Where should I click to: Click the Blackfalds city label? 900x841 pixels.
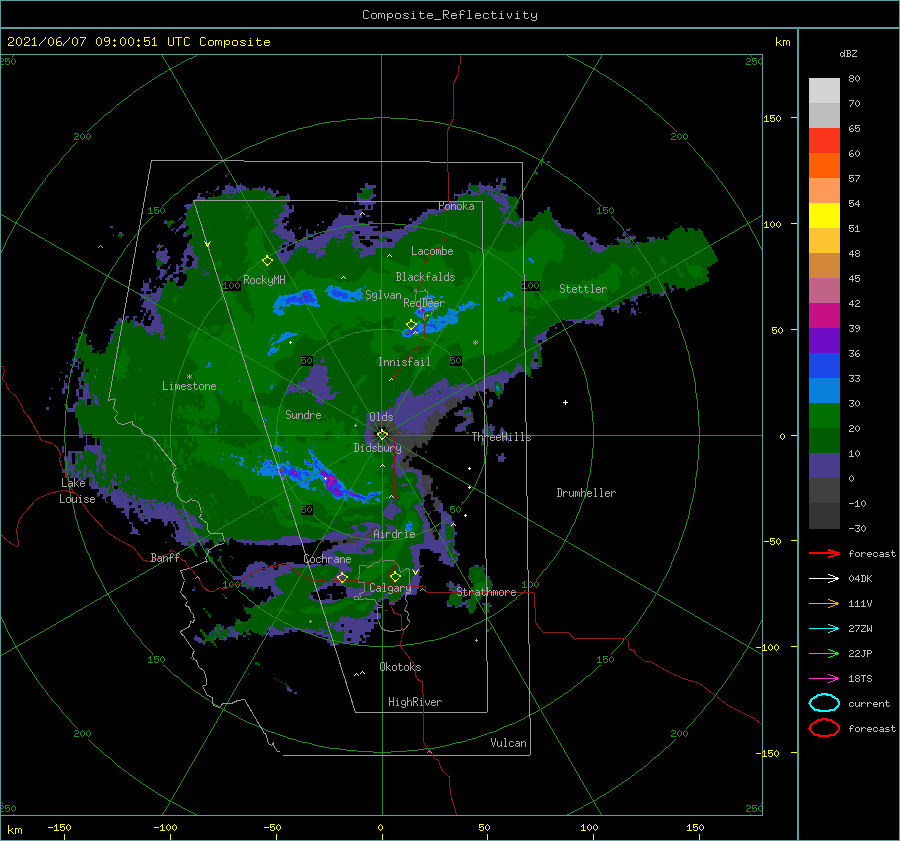pos(425,277)
